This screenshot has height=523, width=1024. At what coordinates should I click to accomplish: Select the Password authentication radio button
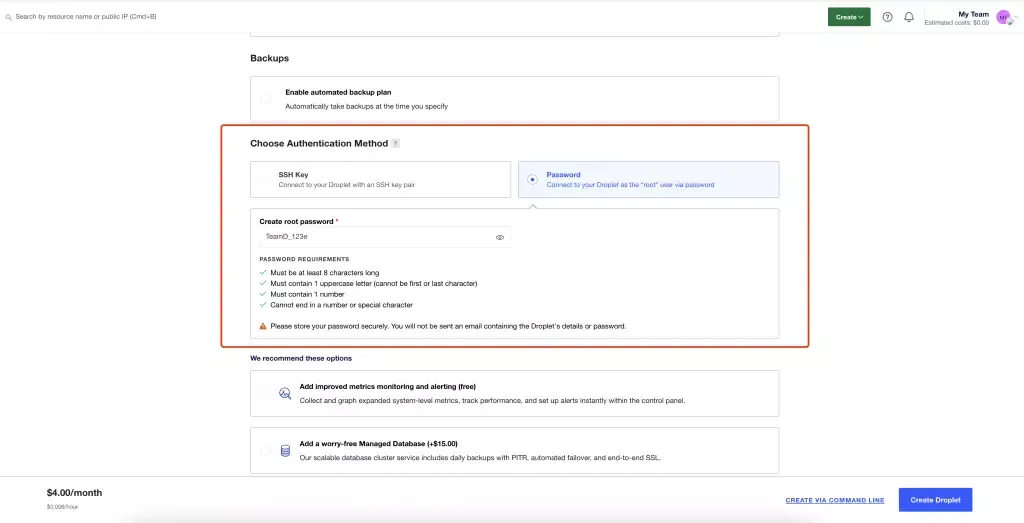(x=532, y=180)
